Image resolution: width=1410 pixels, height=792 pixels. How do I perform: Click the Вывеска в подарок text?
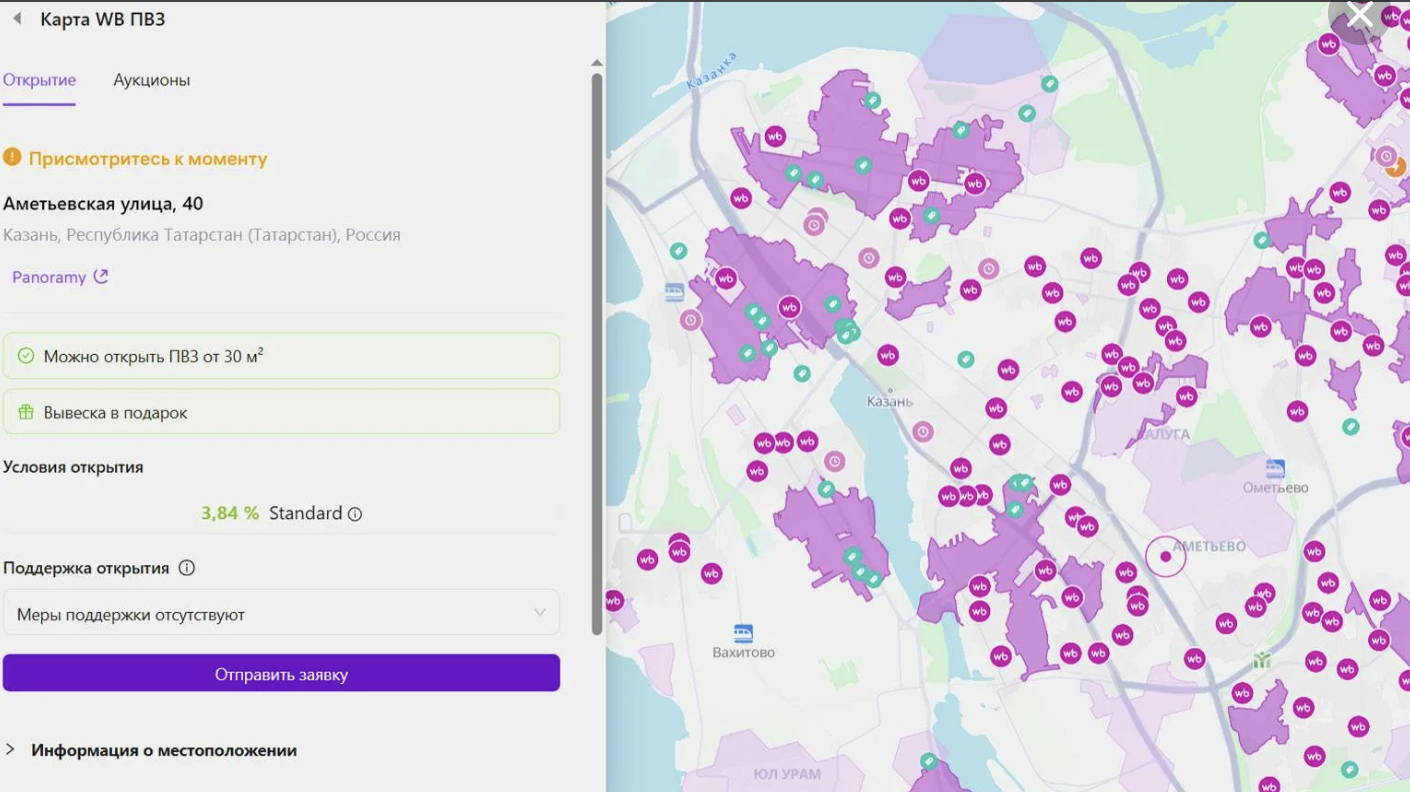(x=116, y=412)
